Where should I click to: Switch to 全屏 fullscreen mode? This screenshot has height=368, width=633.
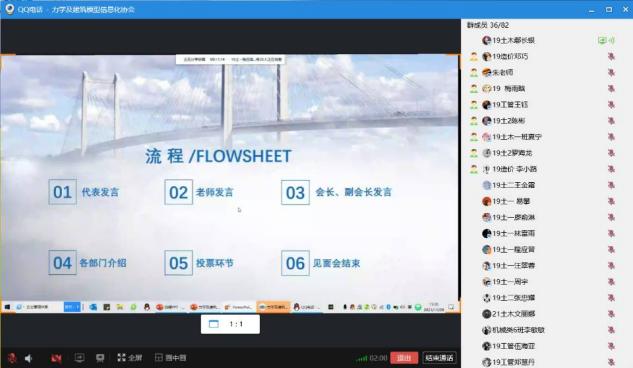pyautogui.click(x=130, y=358)
